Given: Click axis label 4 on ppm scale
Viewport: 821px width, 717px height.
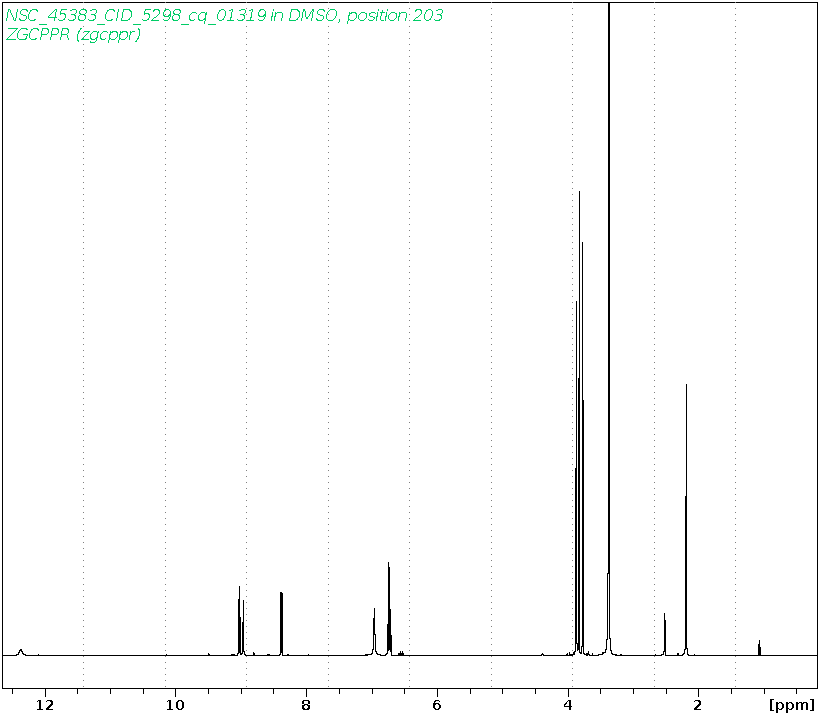Looking at the screenshot, I should pos(568,705).
